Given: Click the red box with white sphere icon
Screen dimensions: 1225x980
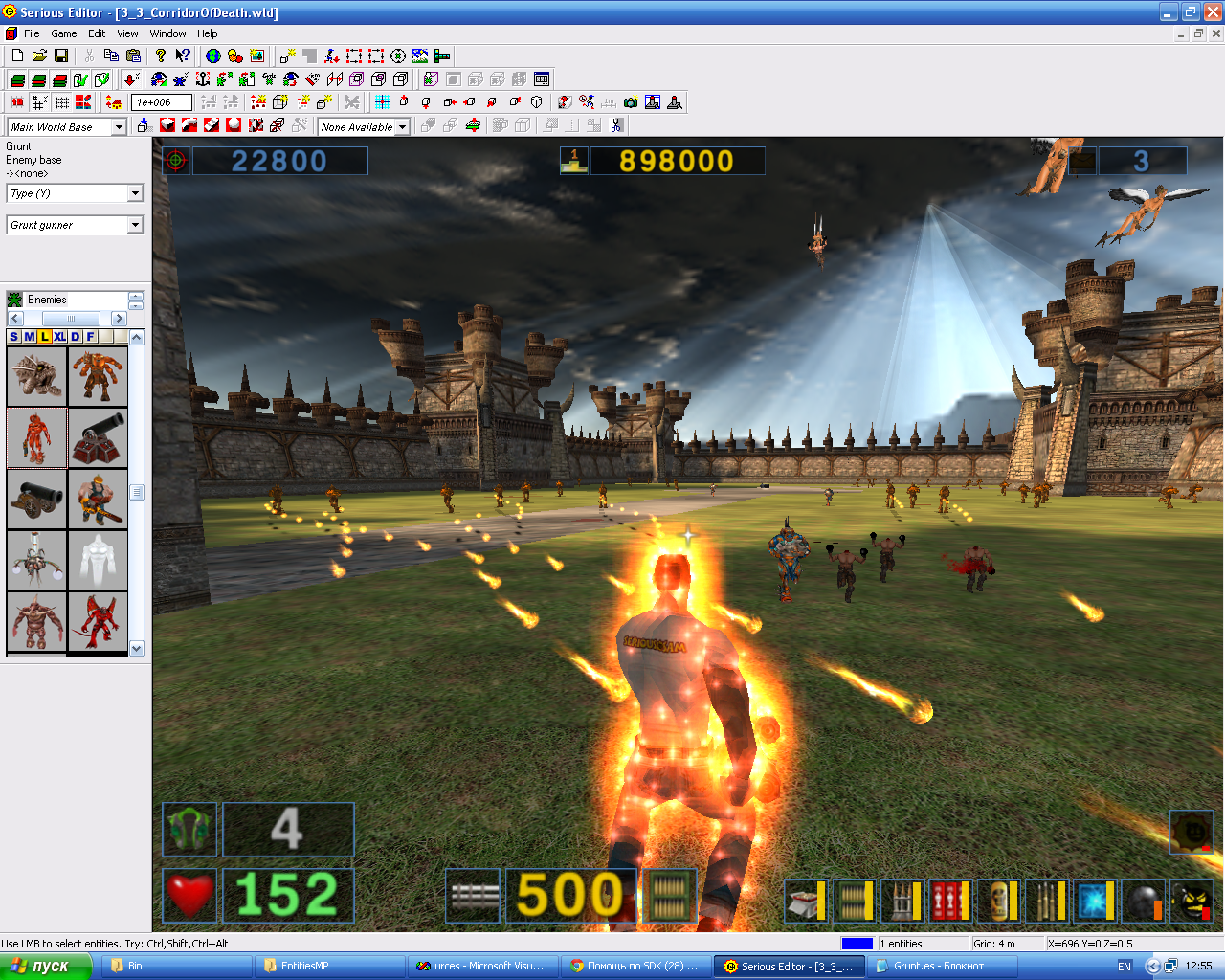Looking at the screenshot, I should click(x=233, y=125).
